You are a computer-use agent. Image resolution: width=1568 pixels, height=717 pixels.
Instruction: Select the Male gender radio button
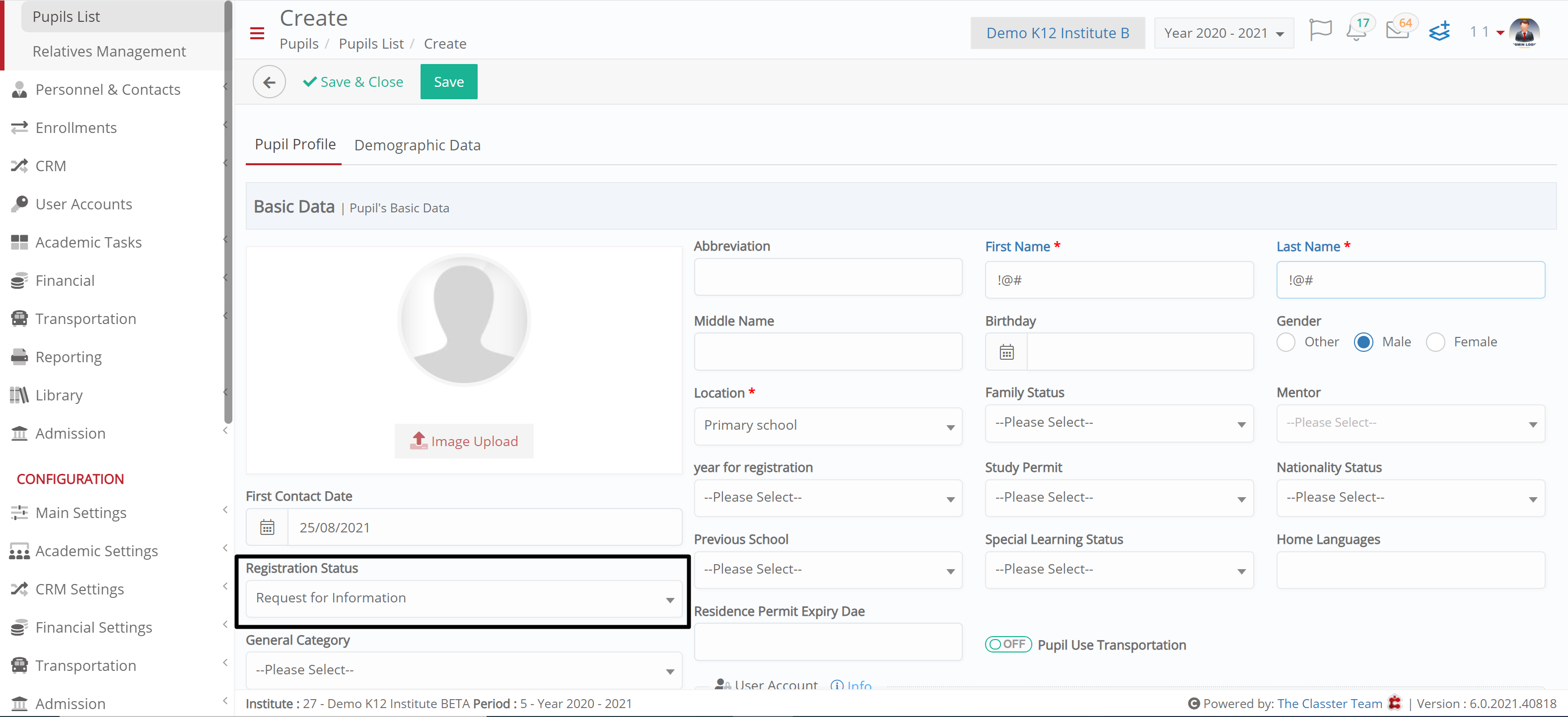pos(1363,342)
